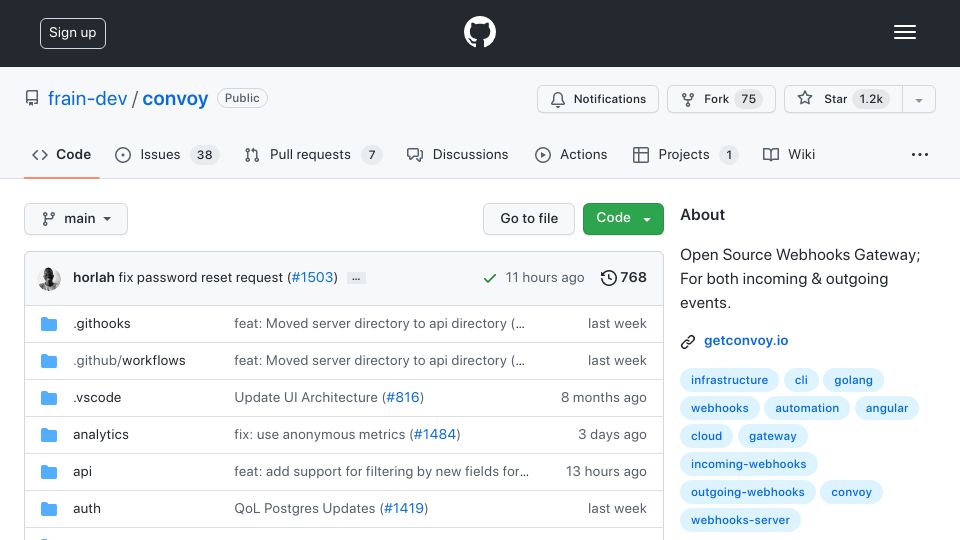Open the more tabs ellipsis menu
The image size is (960, 540).
point(920,154)
